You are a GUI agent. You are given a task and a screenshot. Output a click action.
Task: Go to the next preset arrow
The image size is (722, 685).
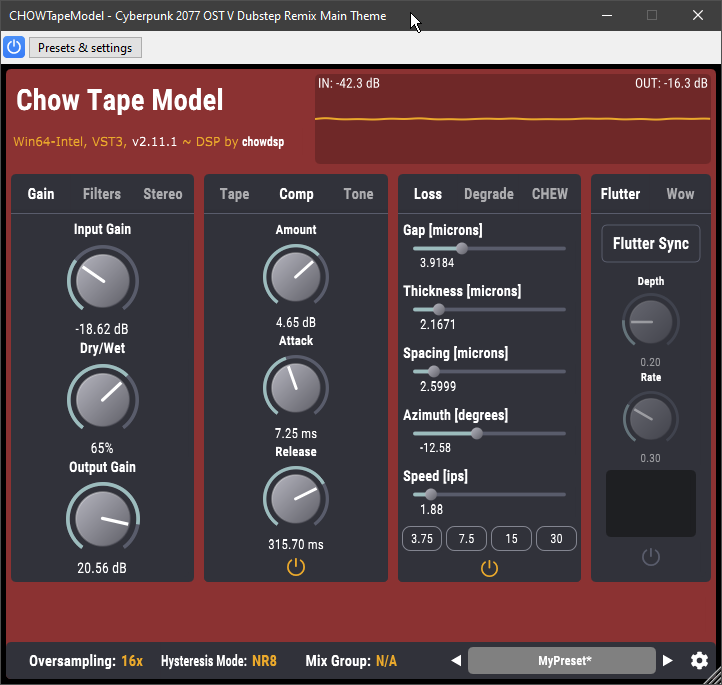pos(667,661)
